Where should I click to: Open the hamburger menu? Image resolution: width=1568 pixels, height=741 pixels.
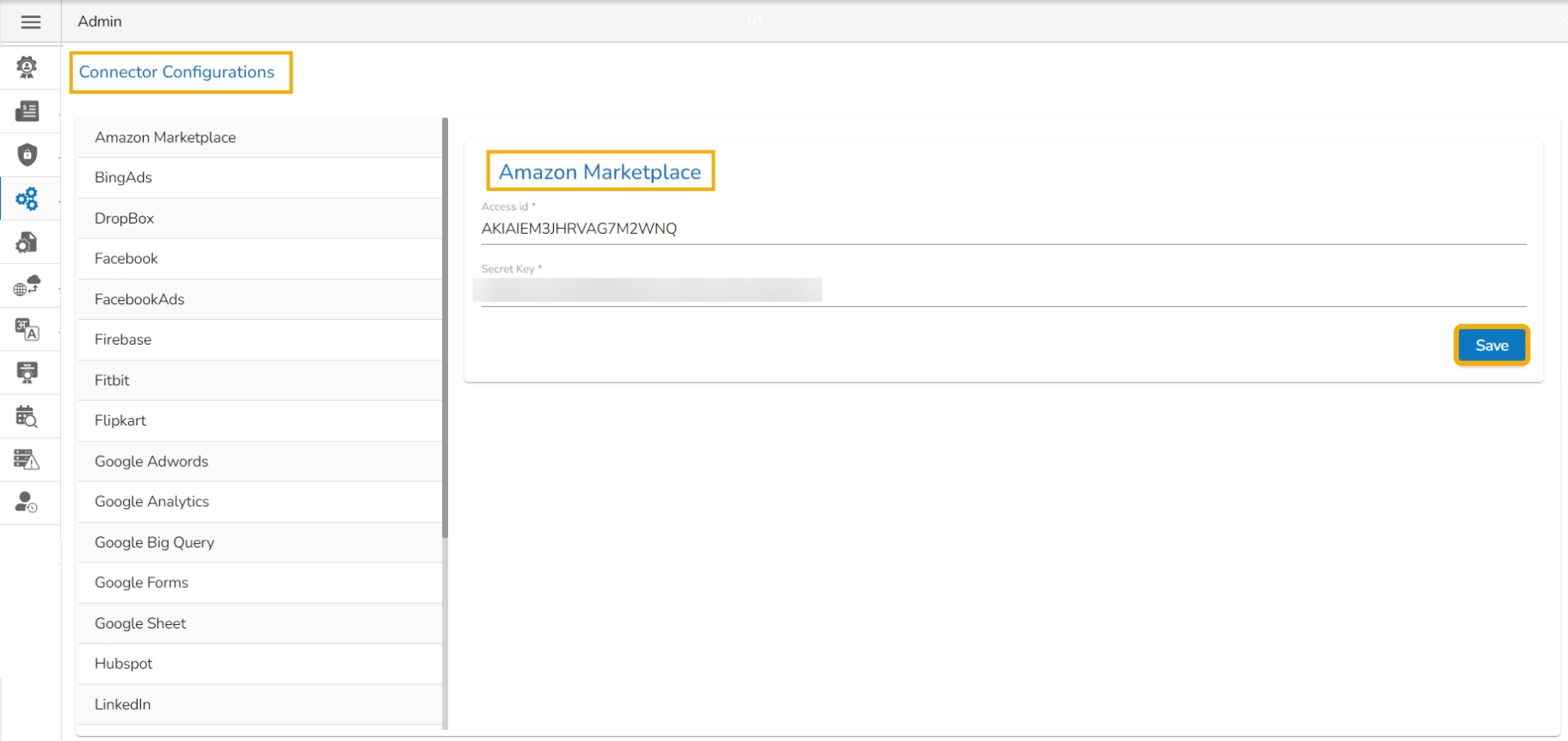point(30,22)
